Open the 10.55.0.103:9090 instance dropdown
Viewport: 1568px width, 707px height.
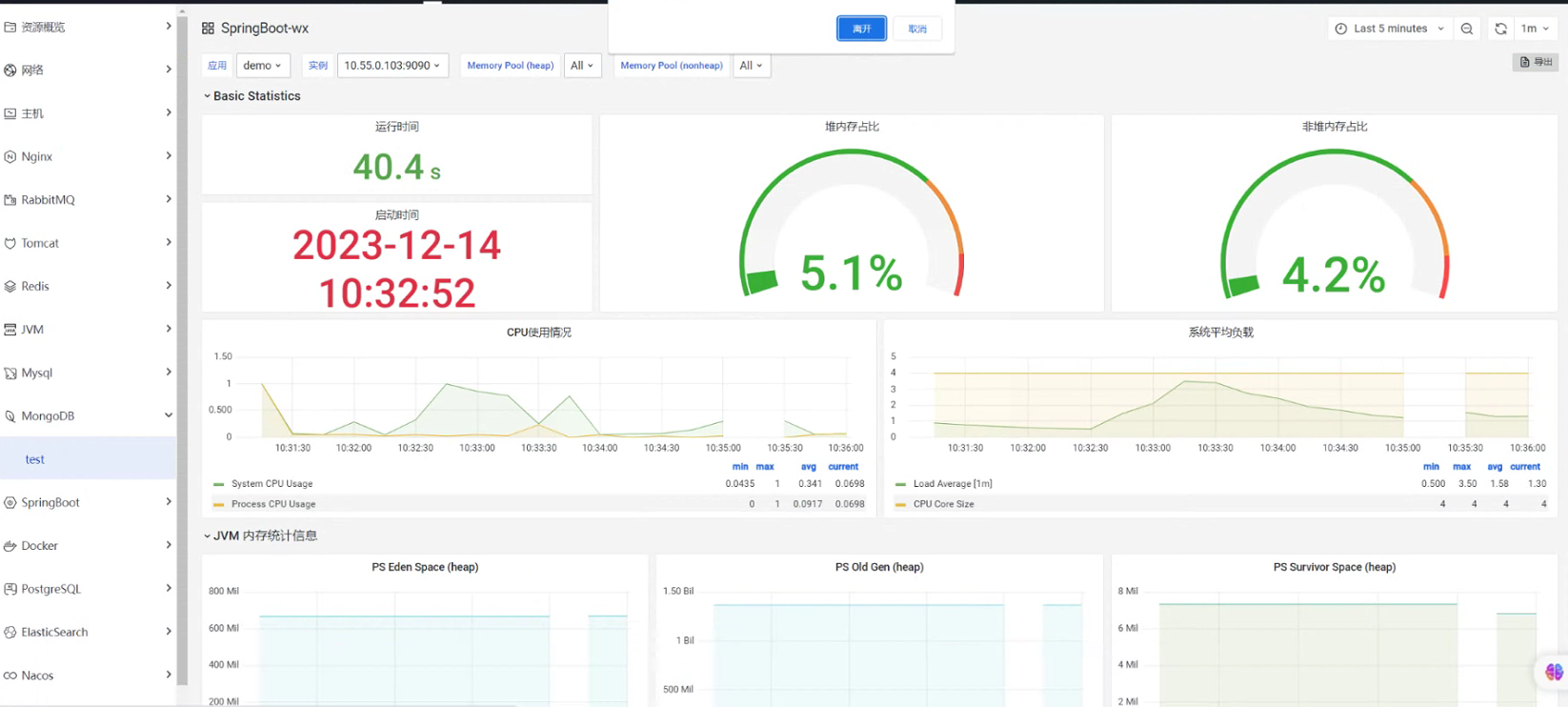coord(392,66)
